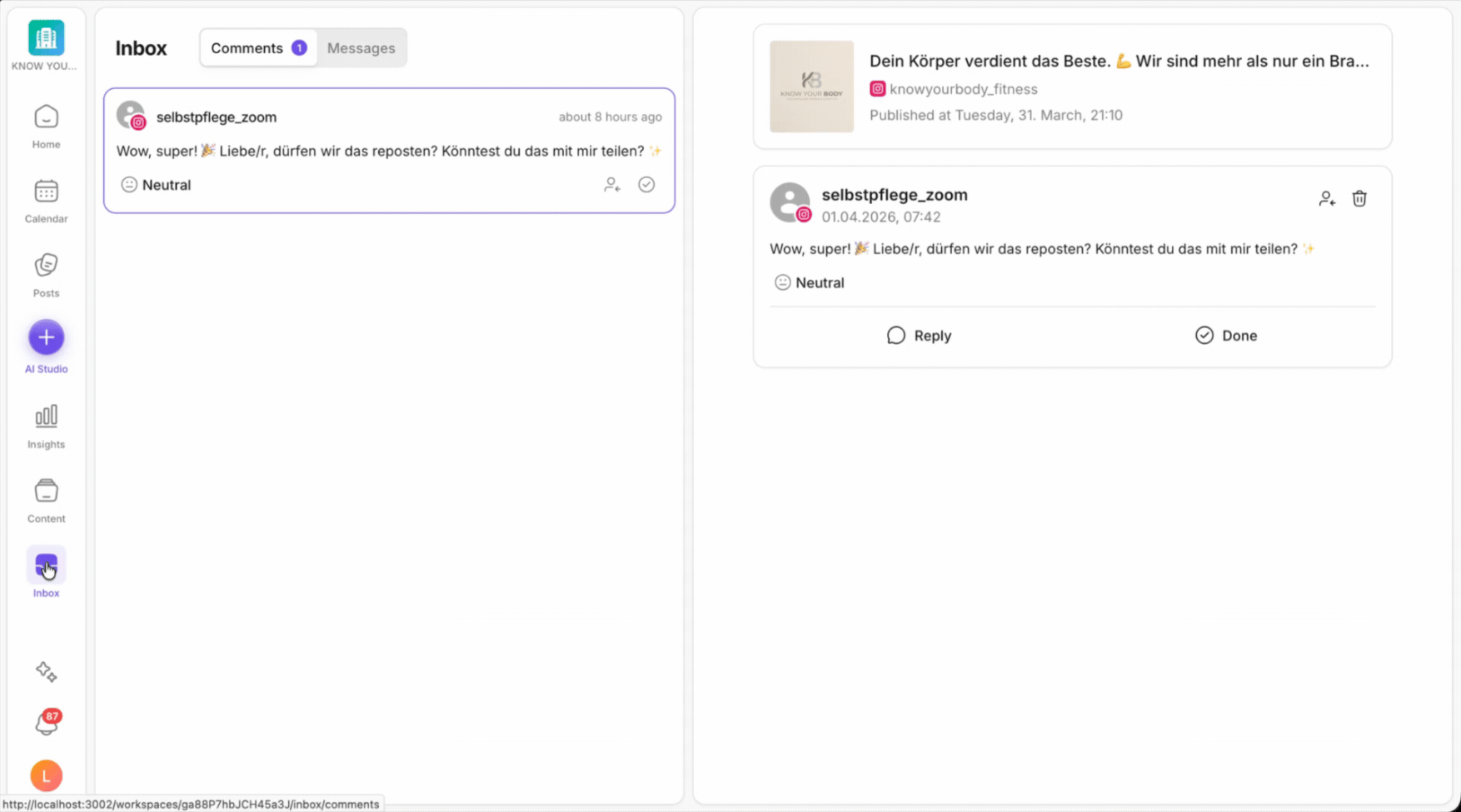Delete the comment with the trash icon

coord(1359,198)
